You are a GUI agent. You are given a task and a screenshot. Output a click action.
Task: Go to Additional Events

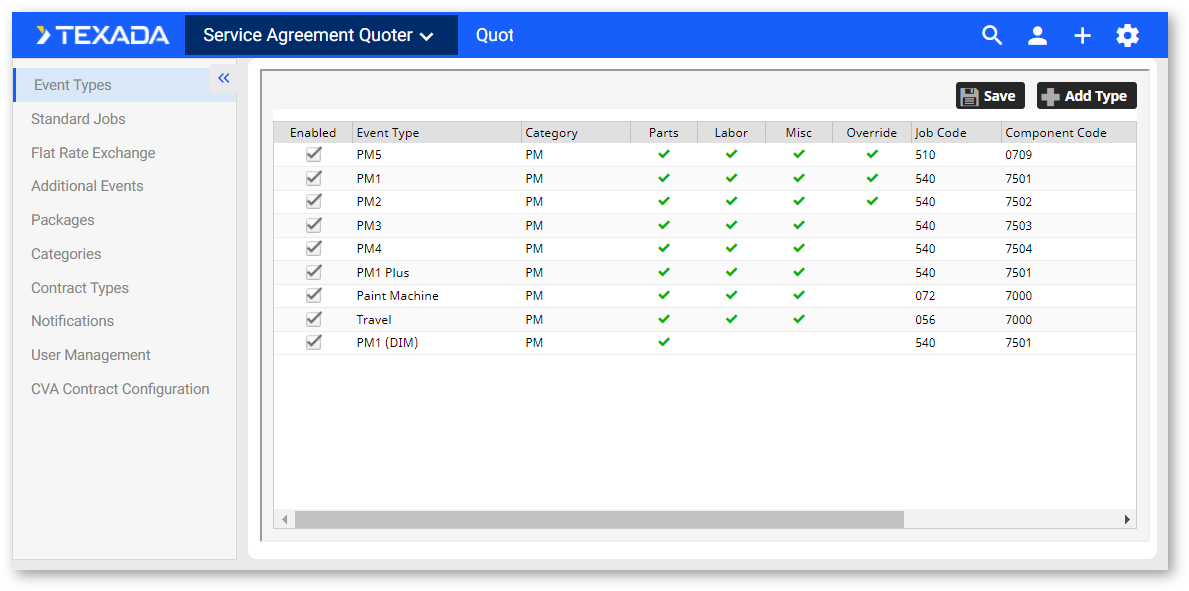click(87, 186)
